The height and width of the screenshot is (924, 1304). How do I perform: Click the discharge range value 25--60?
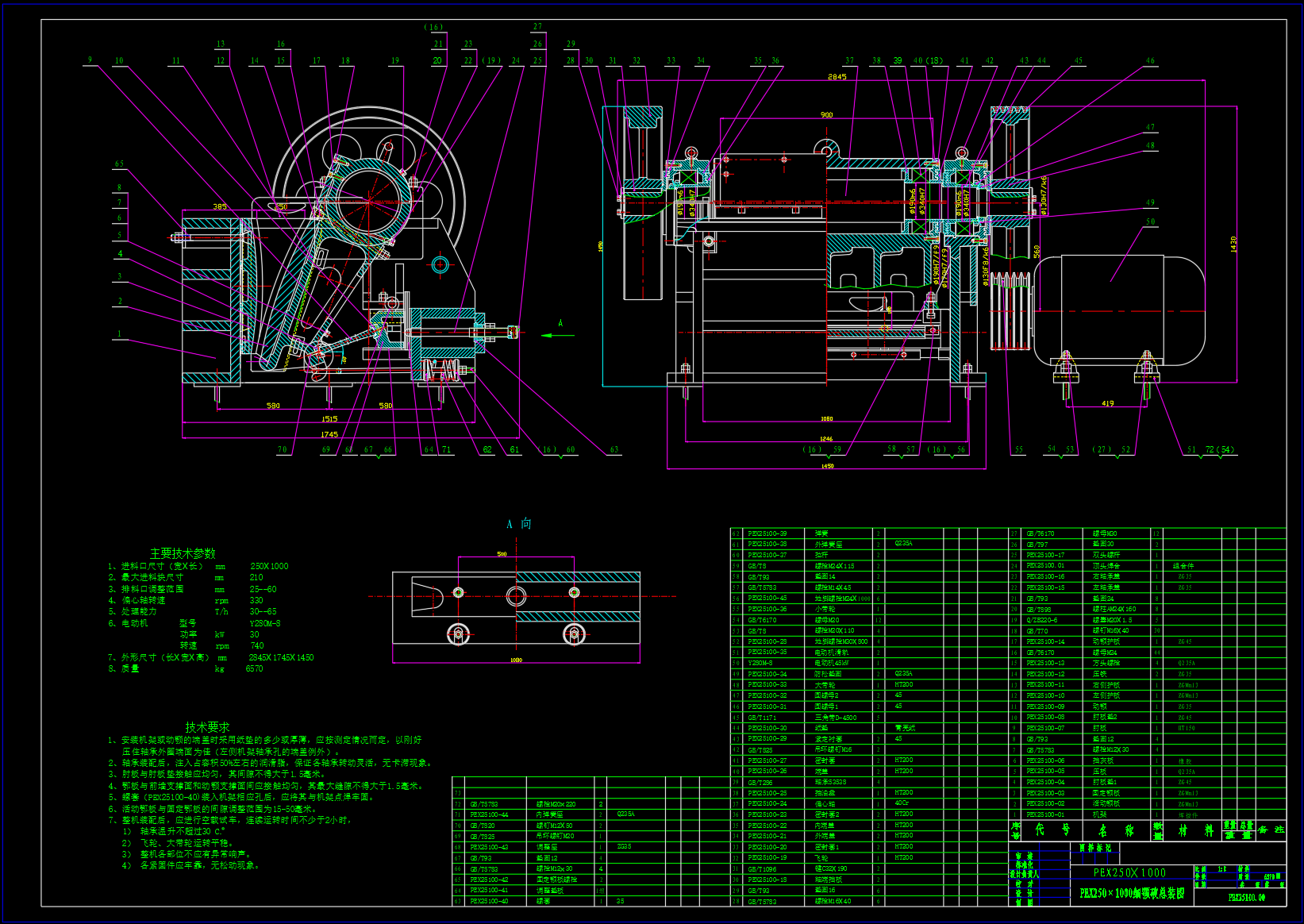point(263,589)
